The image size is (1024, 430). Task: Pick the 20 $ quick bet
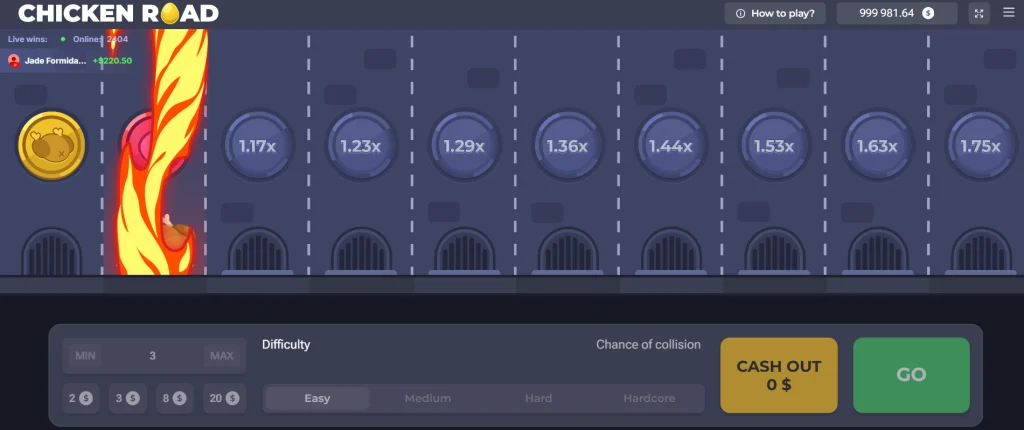point(224,398)
